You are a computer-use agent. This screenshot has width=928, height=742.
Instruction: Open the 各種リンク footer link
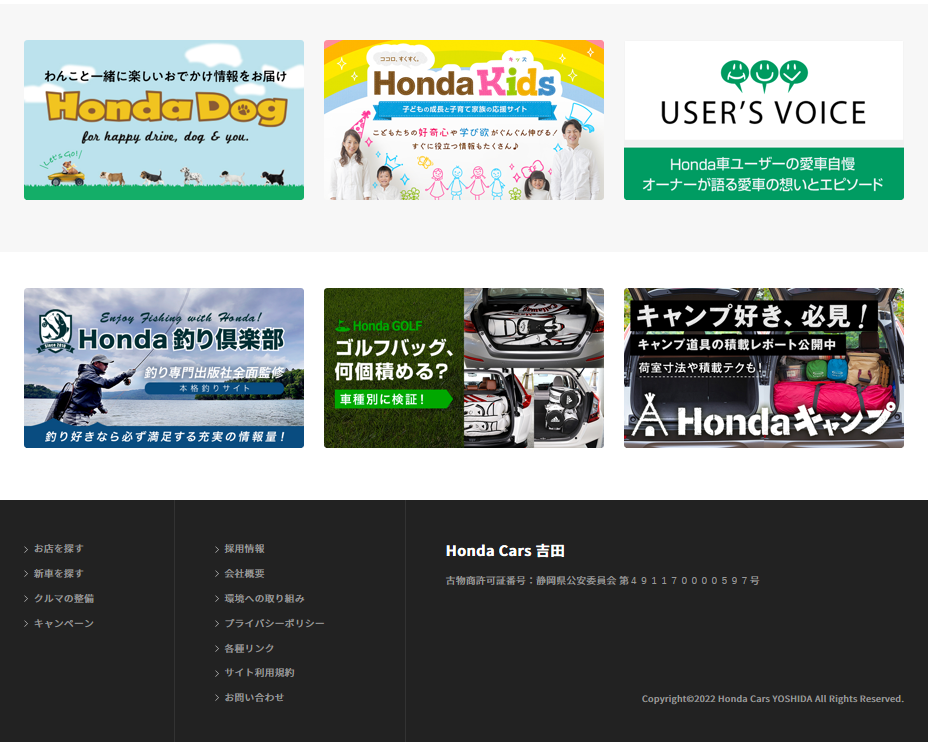(249, 649)
